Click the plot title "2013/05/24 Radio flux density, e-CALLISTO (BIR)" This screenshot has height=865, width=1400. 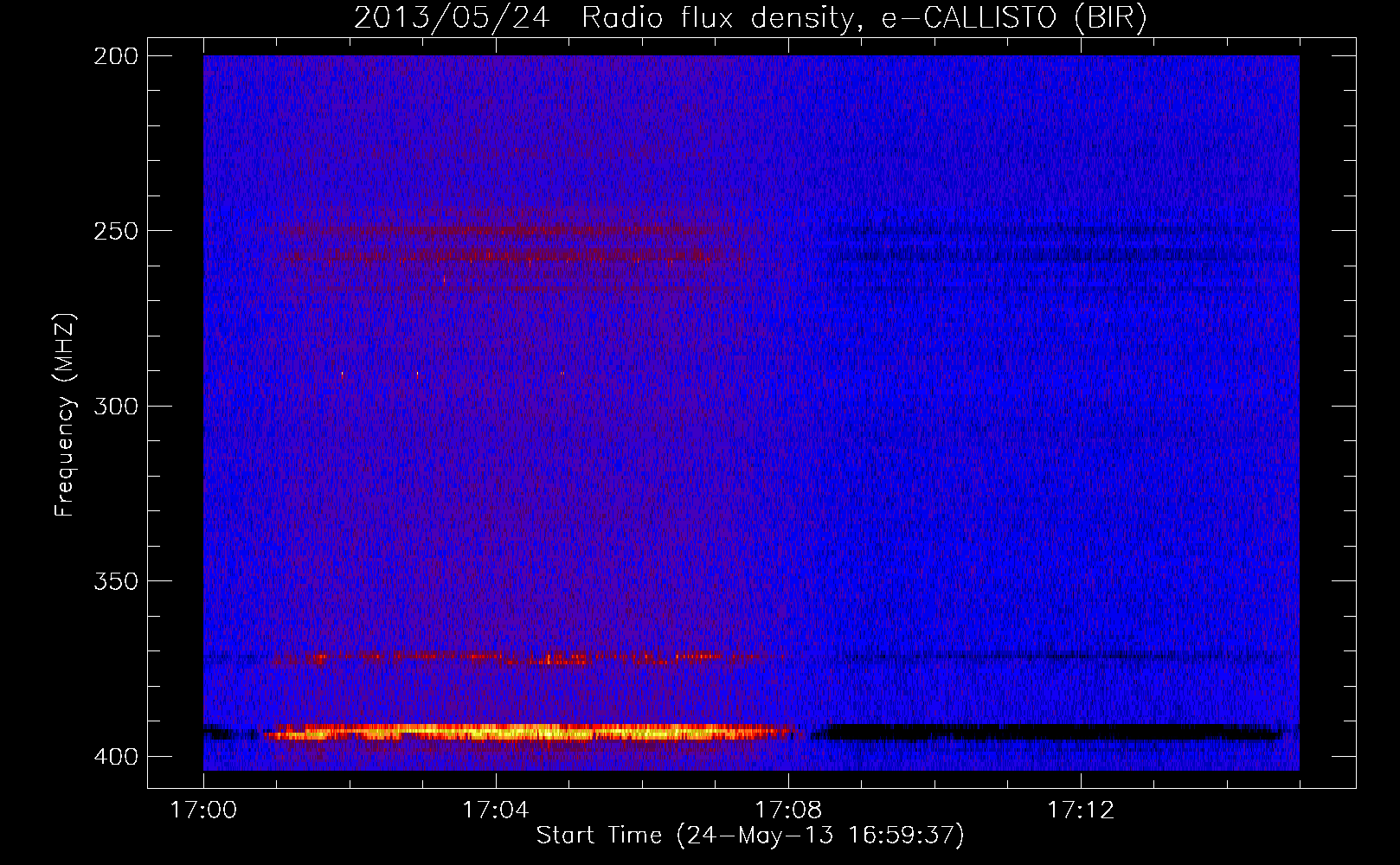click(750, 17)
